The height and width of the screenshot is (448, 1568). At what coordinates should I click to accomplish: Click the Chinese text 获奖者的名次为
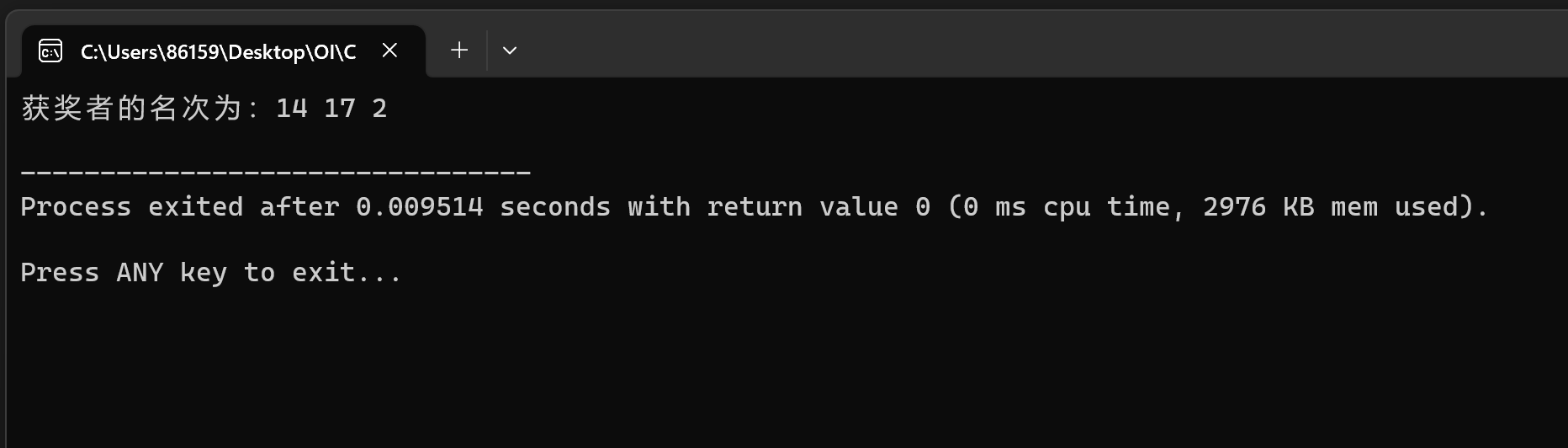pos(135,109)
